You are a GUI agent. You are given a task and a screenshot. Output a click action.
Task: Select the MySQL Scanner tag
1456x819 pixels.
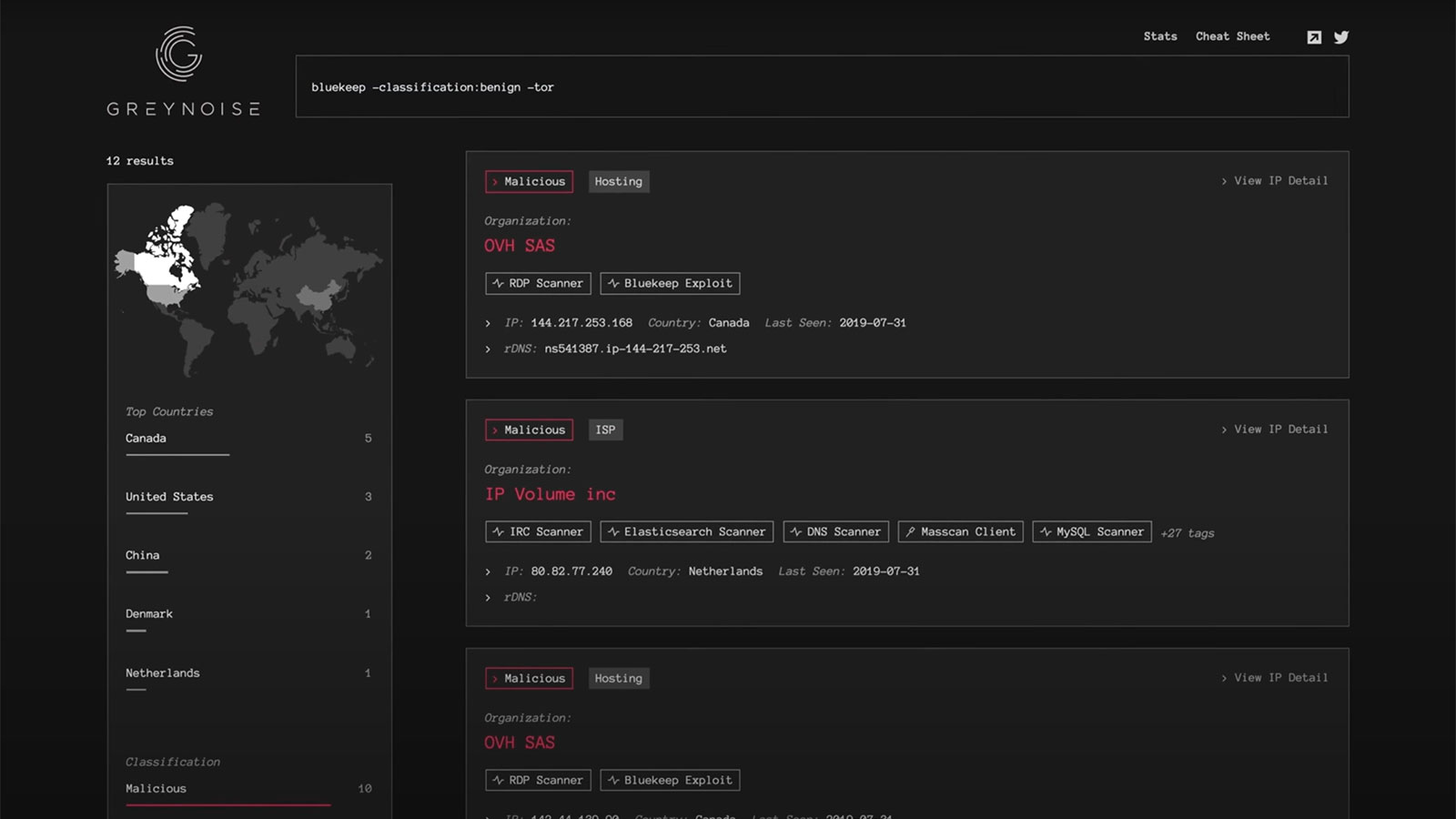tap(1092, 531)
